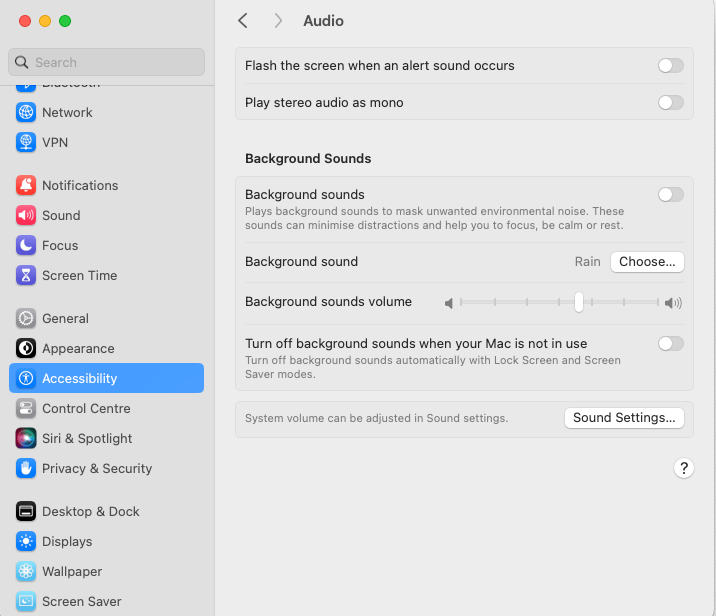The image size is (716, 616).
Task: Click the help question mark button
Action: click(x=684, y=468)
